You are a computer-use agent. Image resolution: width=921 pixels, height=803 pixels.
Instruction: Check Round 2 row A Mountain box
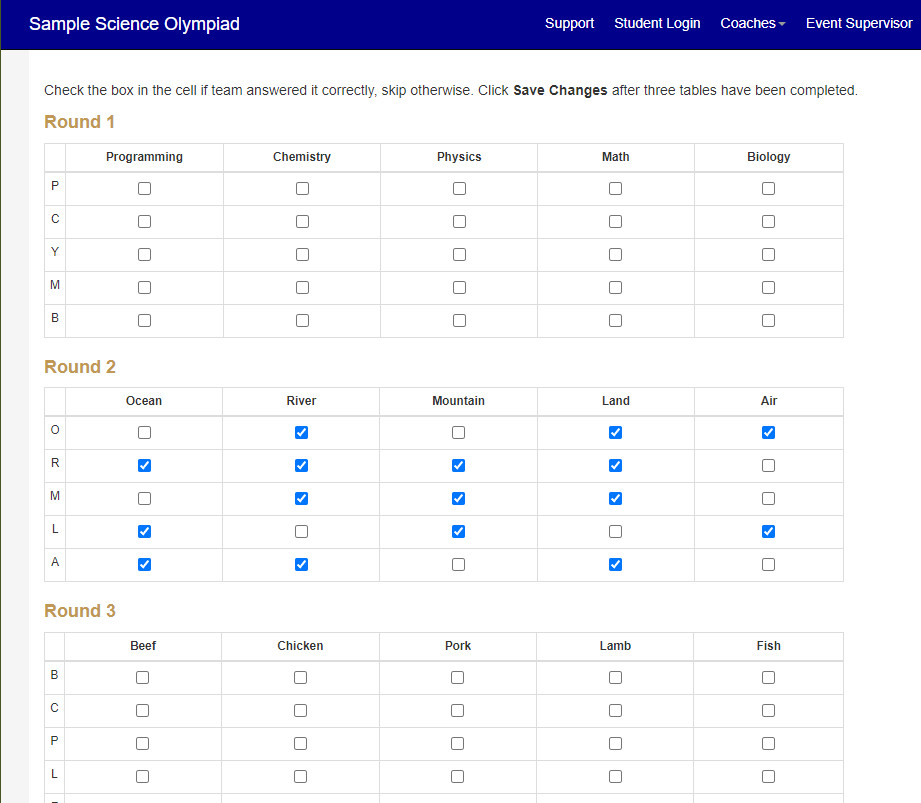tap(458, 564)
